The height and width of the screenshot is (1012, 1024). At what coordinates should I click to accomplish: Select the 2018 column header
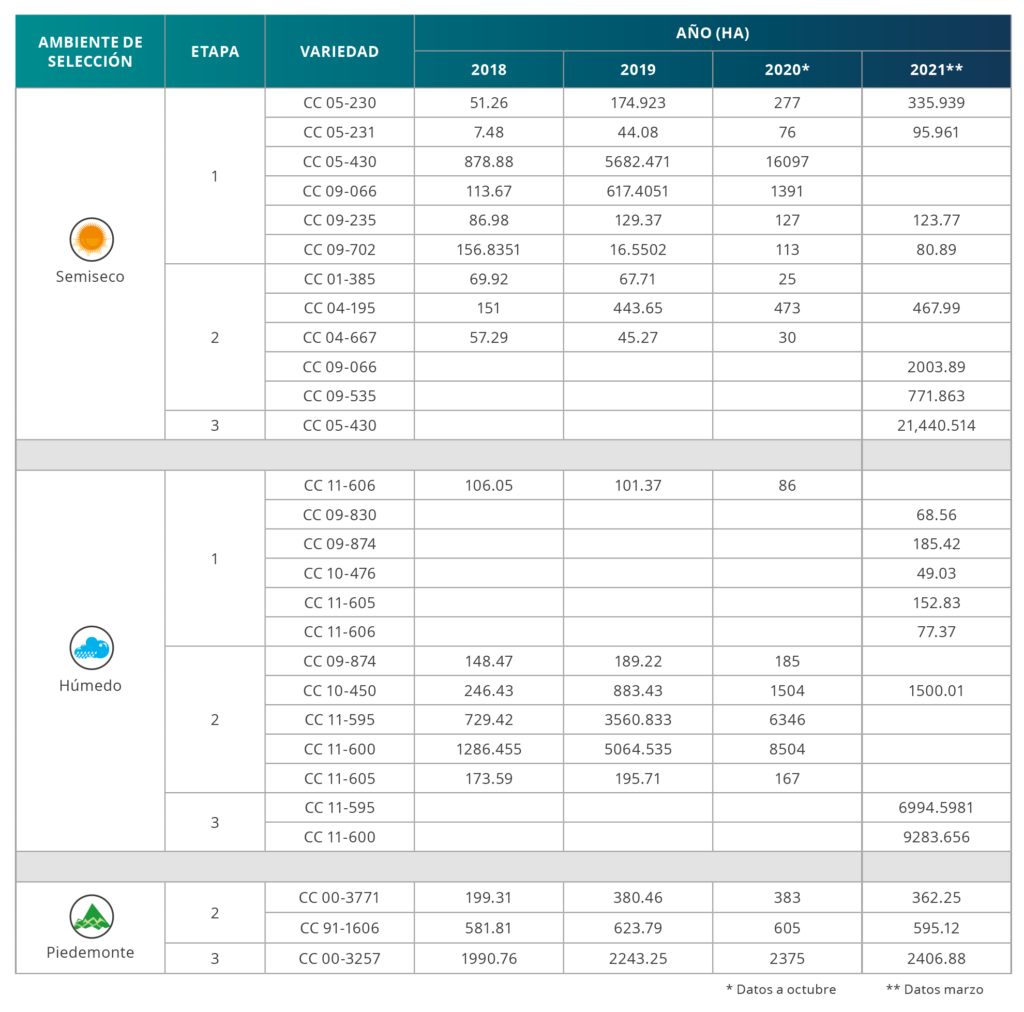pos(488,69)
